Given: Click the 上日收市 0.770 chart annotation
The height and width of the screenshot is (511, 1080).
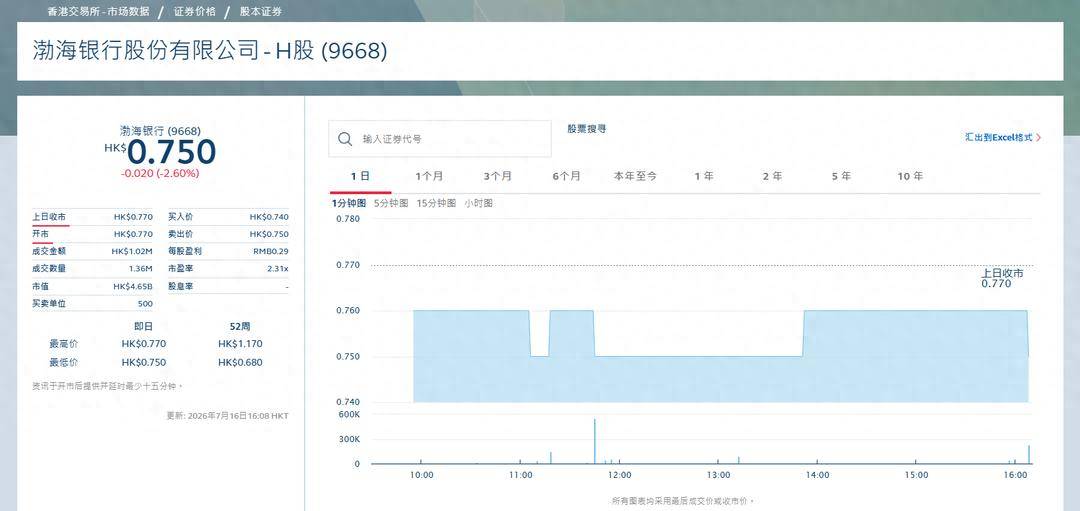Looking at the screenshot, I should pos(1002,278).
